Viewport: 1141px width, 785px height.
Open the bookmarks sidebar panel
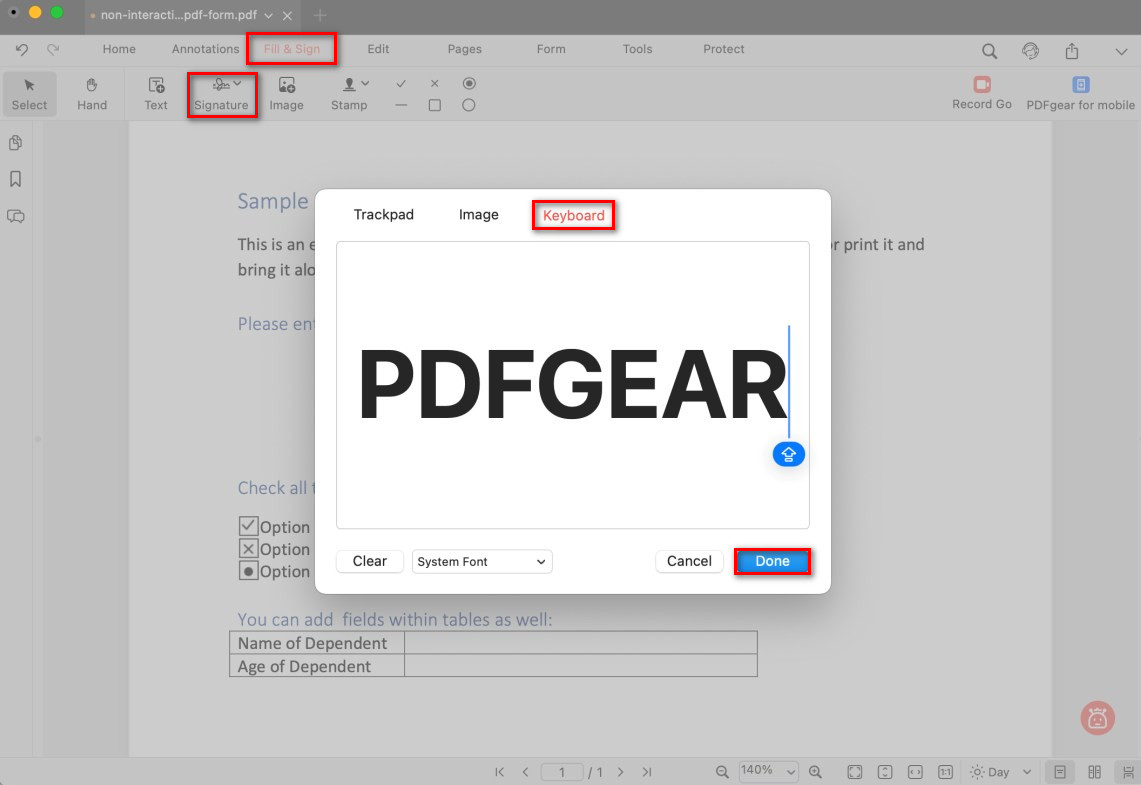[15, 179]
